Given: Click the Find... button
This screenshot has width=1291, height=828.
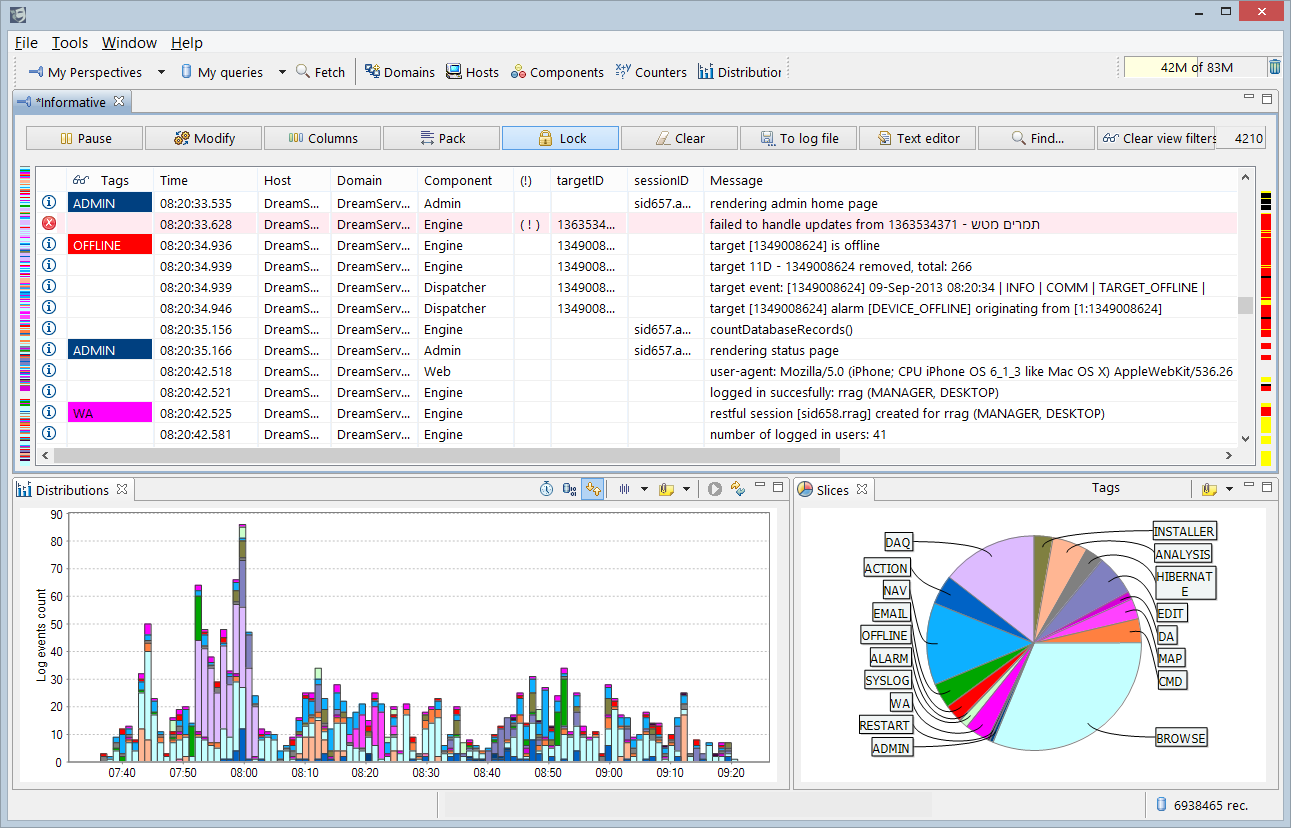Looking at the screenshot, I should (1037, 138).
